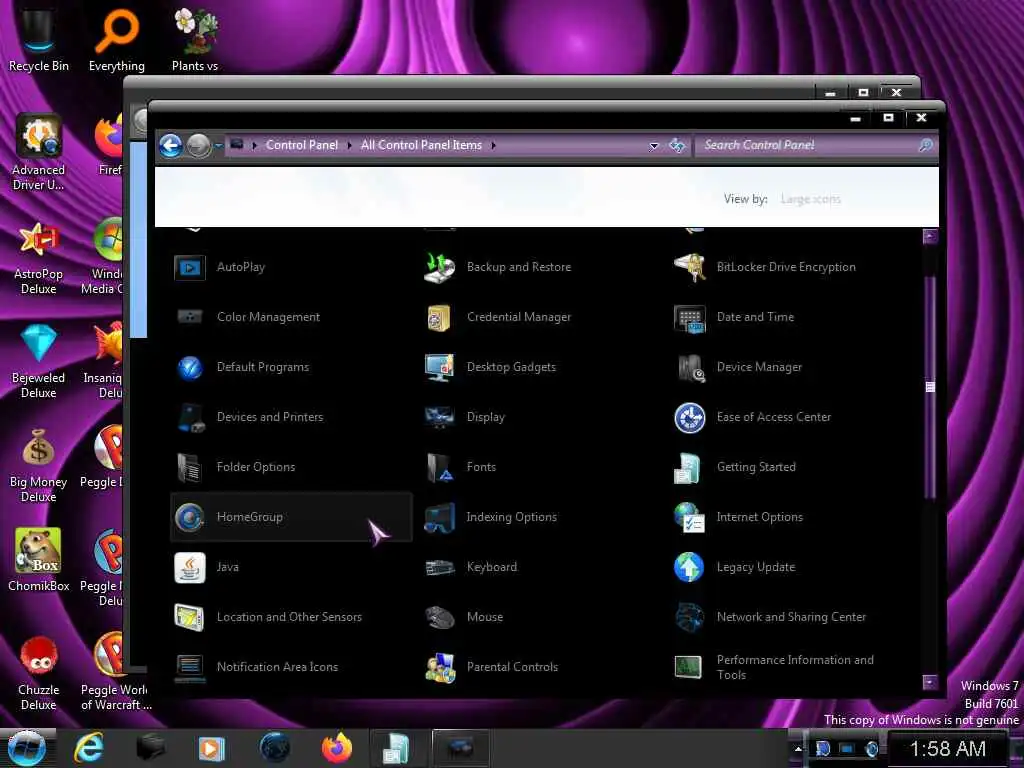Expand the address bar history dropdown
This screenshot has width=1024, height=768.
654,146
